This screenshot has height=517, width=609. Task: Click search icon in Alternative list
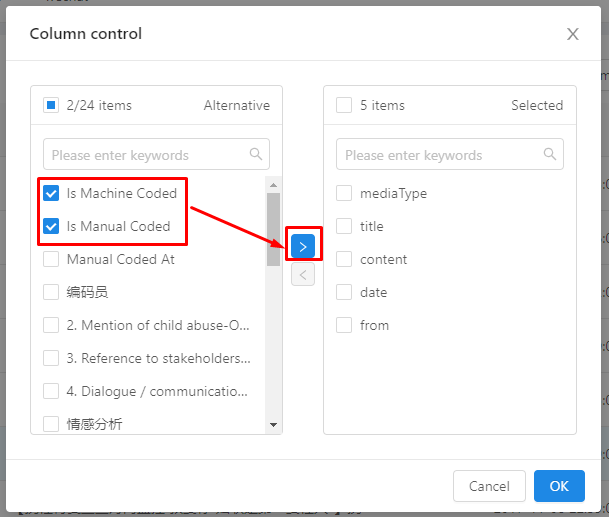pos(256,154)
